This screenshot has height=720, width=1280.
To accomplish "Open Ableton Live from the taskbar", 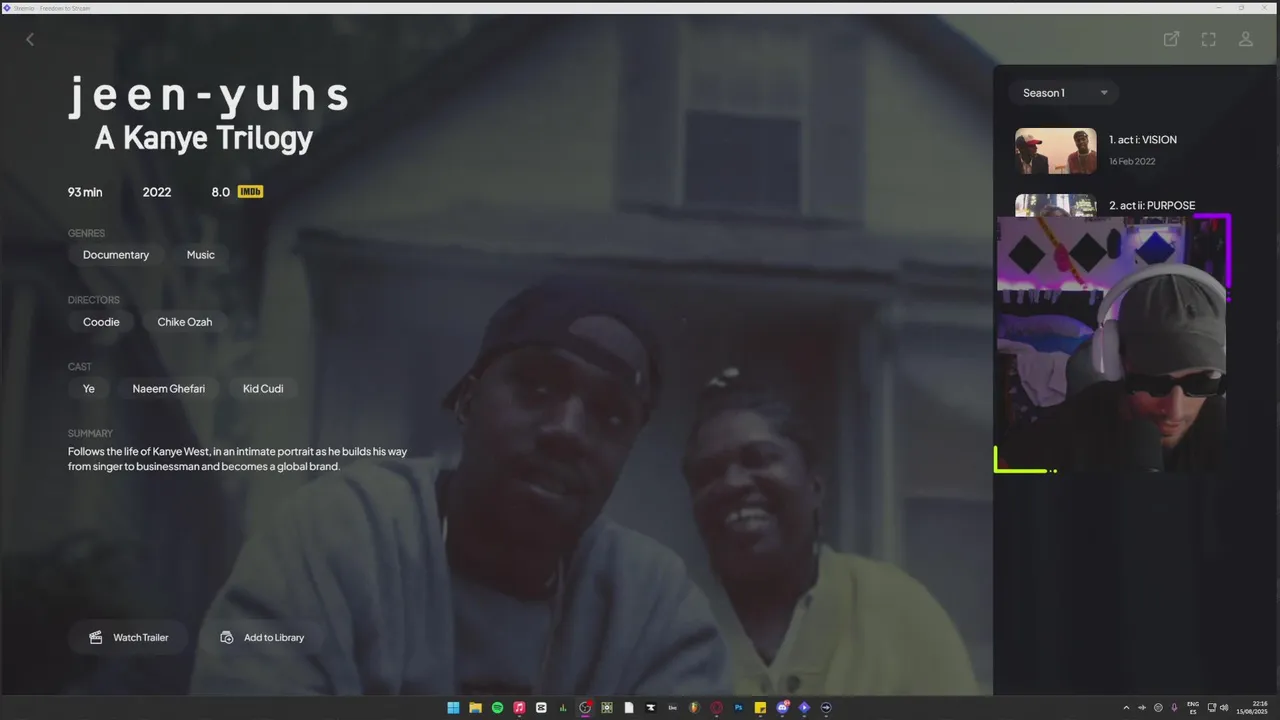I will click(672, 708).
